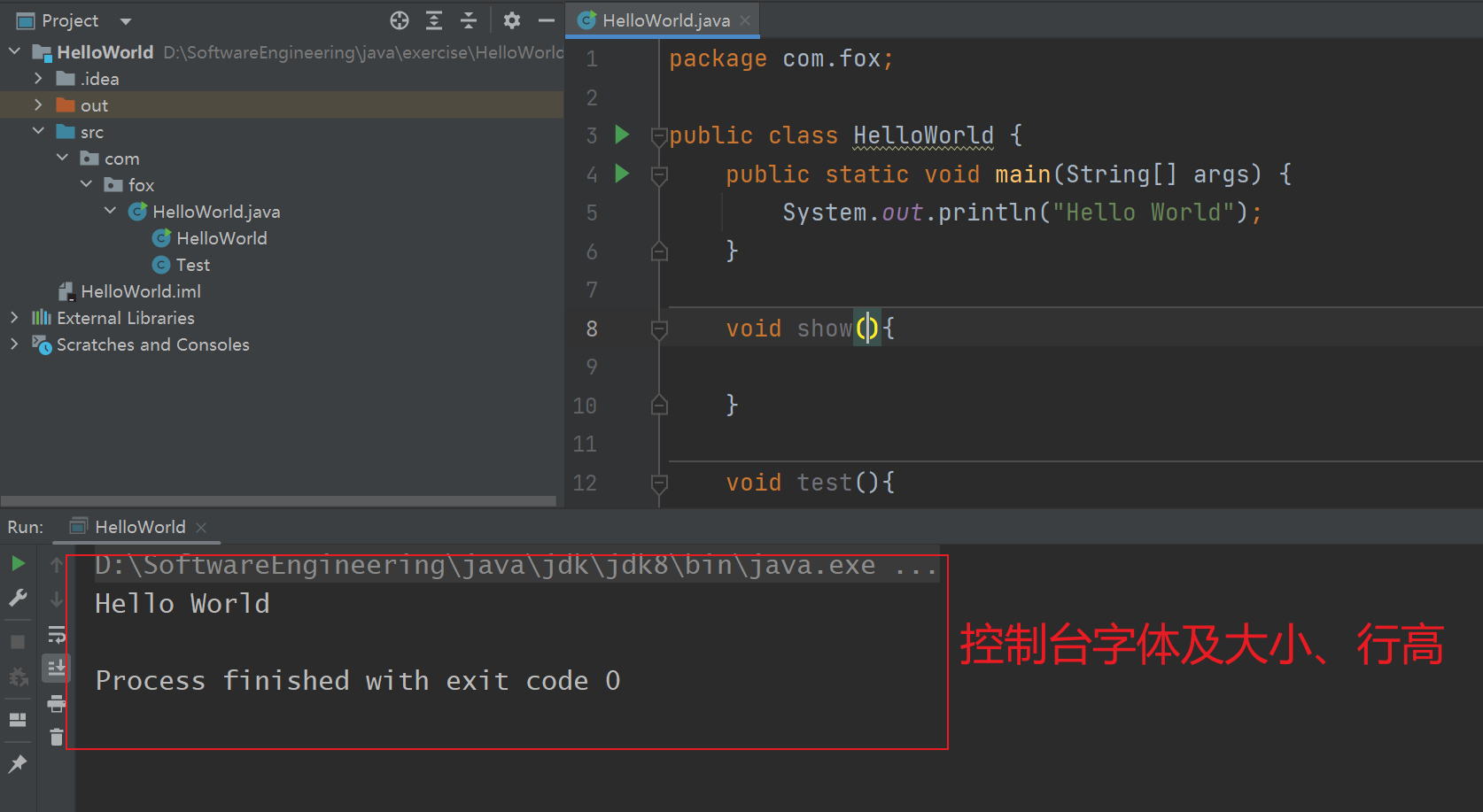Open Project panel settings gear
The image size is (1483, 812).
(x=512, y=20)
